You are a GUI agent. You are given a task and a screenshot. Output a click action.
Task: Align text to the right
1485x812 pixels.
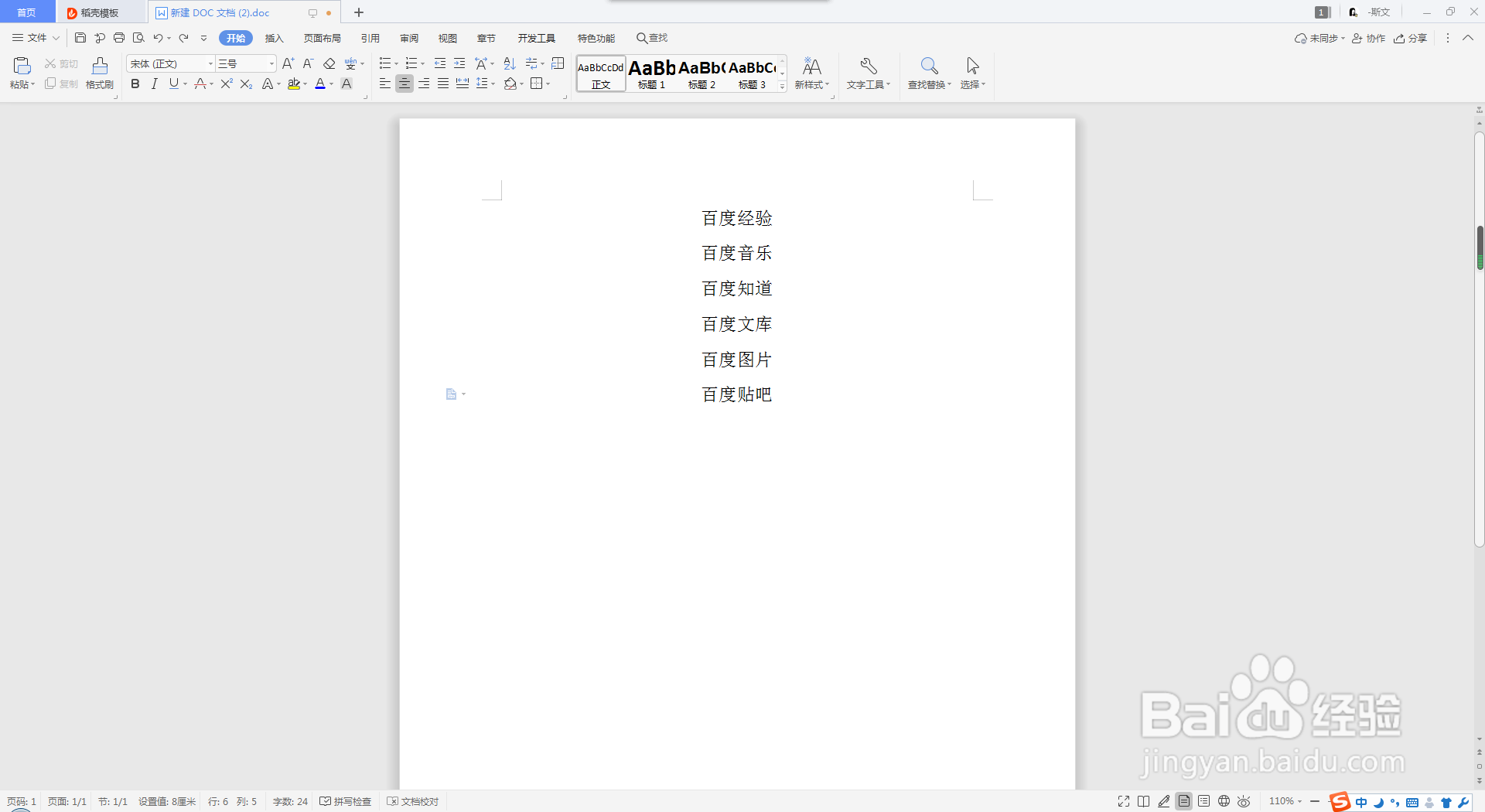coord(424,84)
